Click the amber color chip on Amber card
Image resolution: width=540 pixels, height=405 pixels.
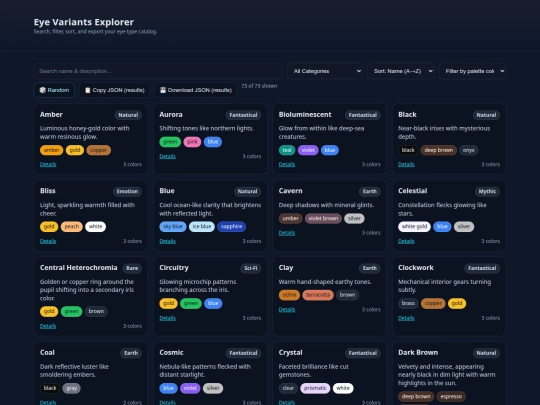click(52, 150)
